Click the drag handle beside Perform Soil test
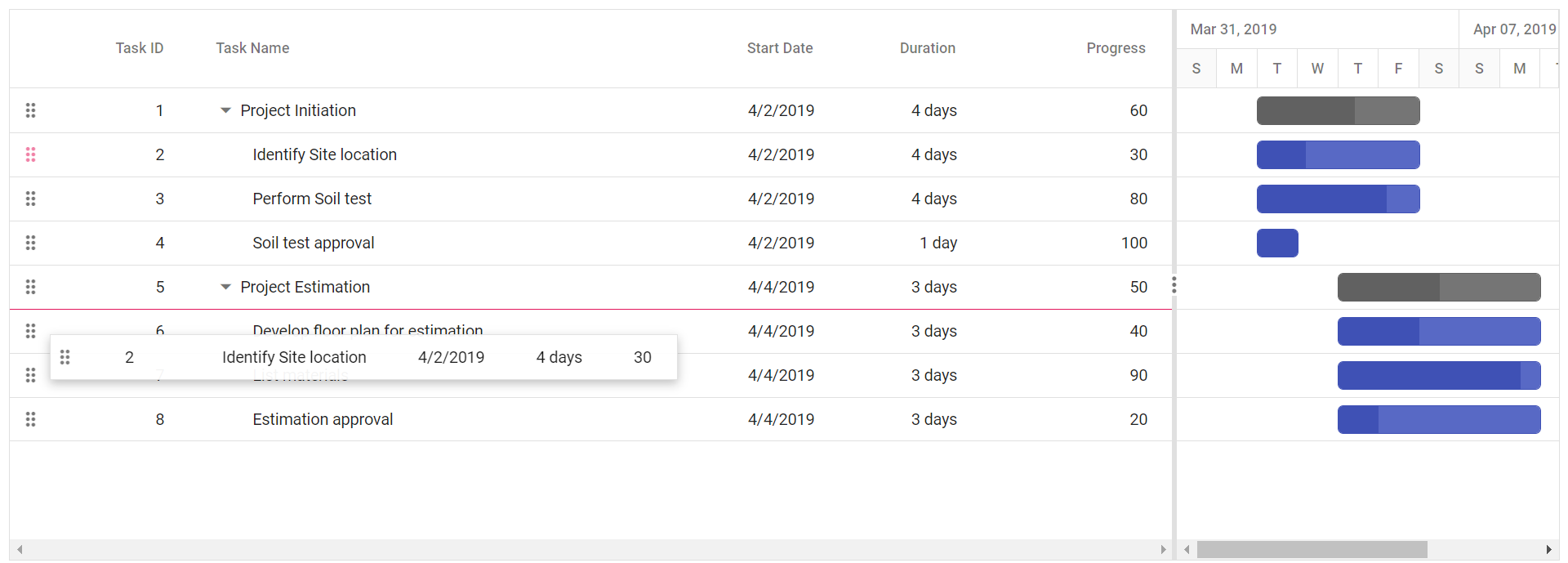 (31, 199)
